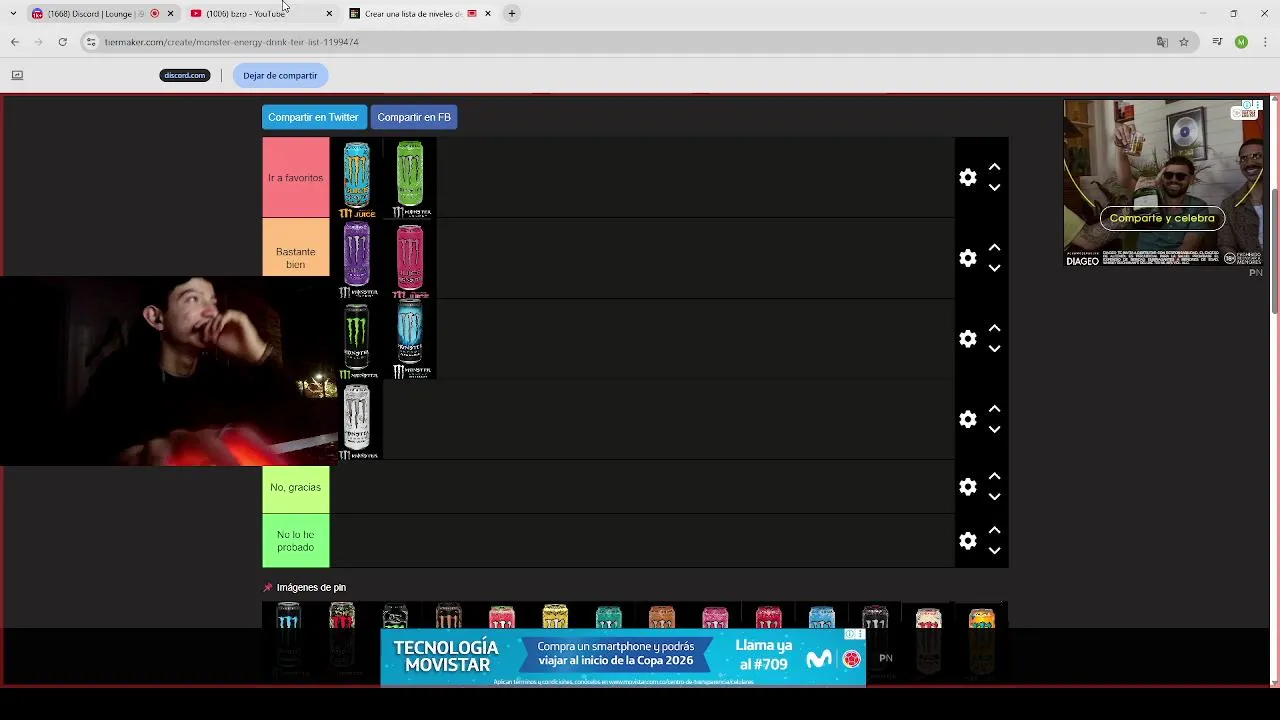Image resolution: width=1280 pixels, height=720 pixels.
Task: Translate this page icon
Action: coord(1162,42)
